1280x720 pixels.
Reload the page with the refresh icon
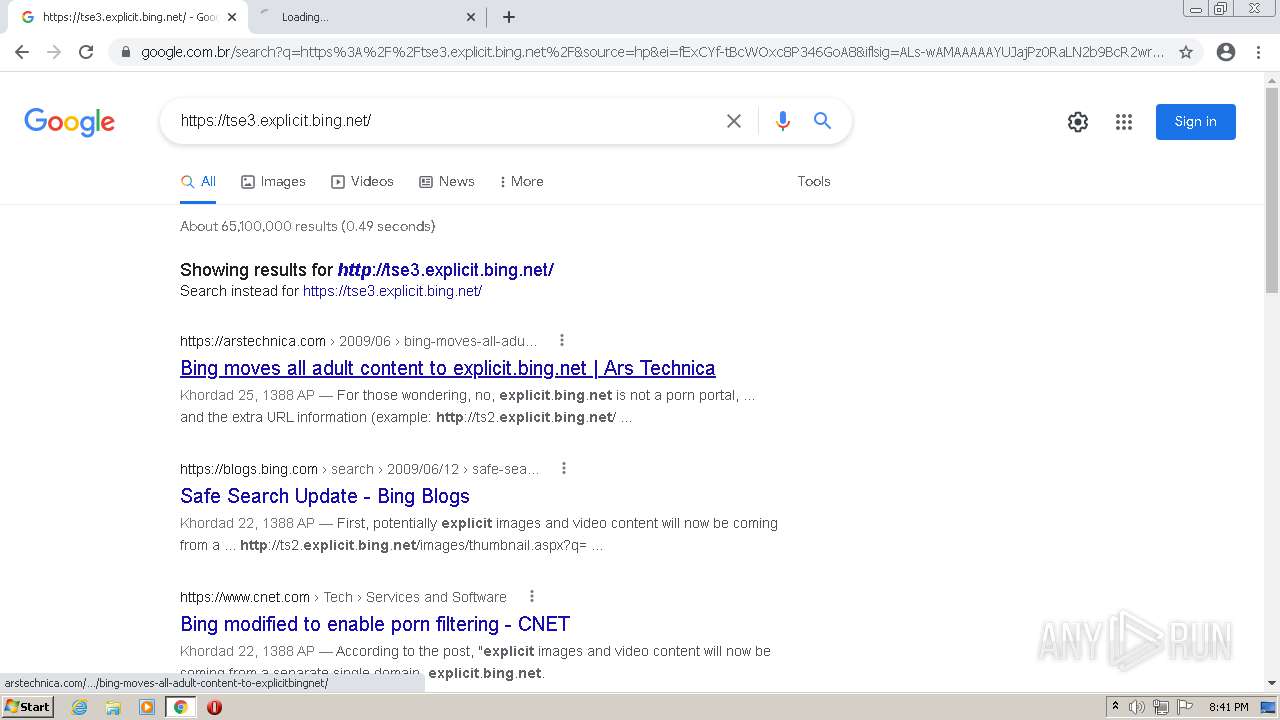(x=86, y=52)
